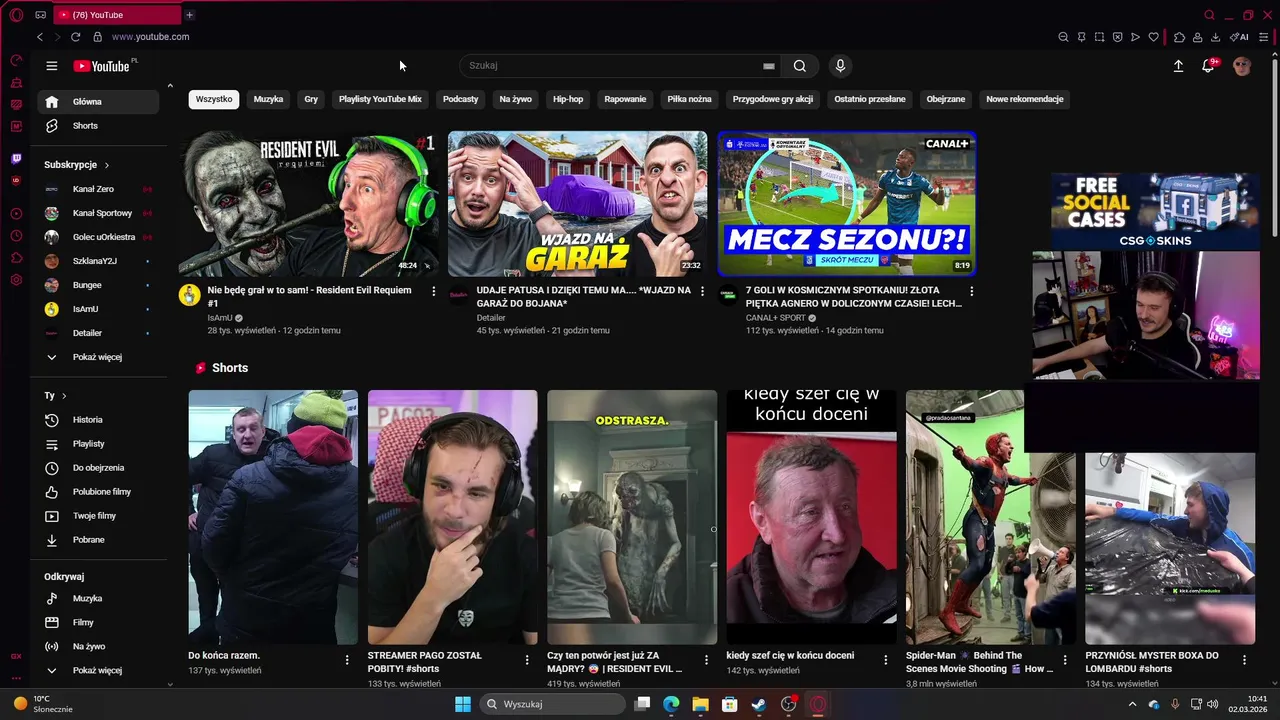Viewport: 1280px width, 720px height.
Task: Open Steam from the taskbar
Action: pyautogui.click(x=759, y=704)
